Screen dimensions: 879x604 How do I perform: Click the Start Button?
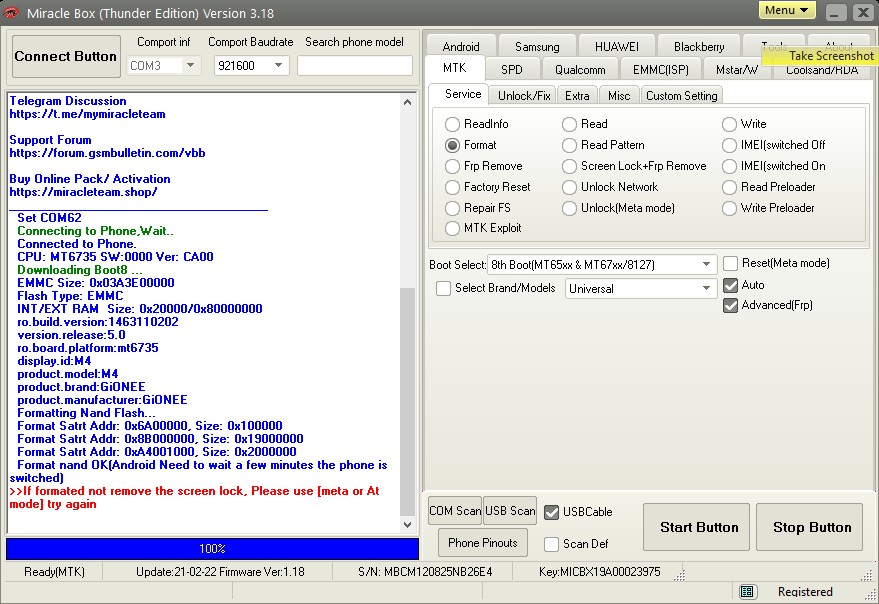[698, 527]
